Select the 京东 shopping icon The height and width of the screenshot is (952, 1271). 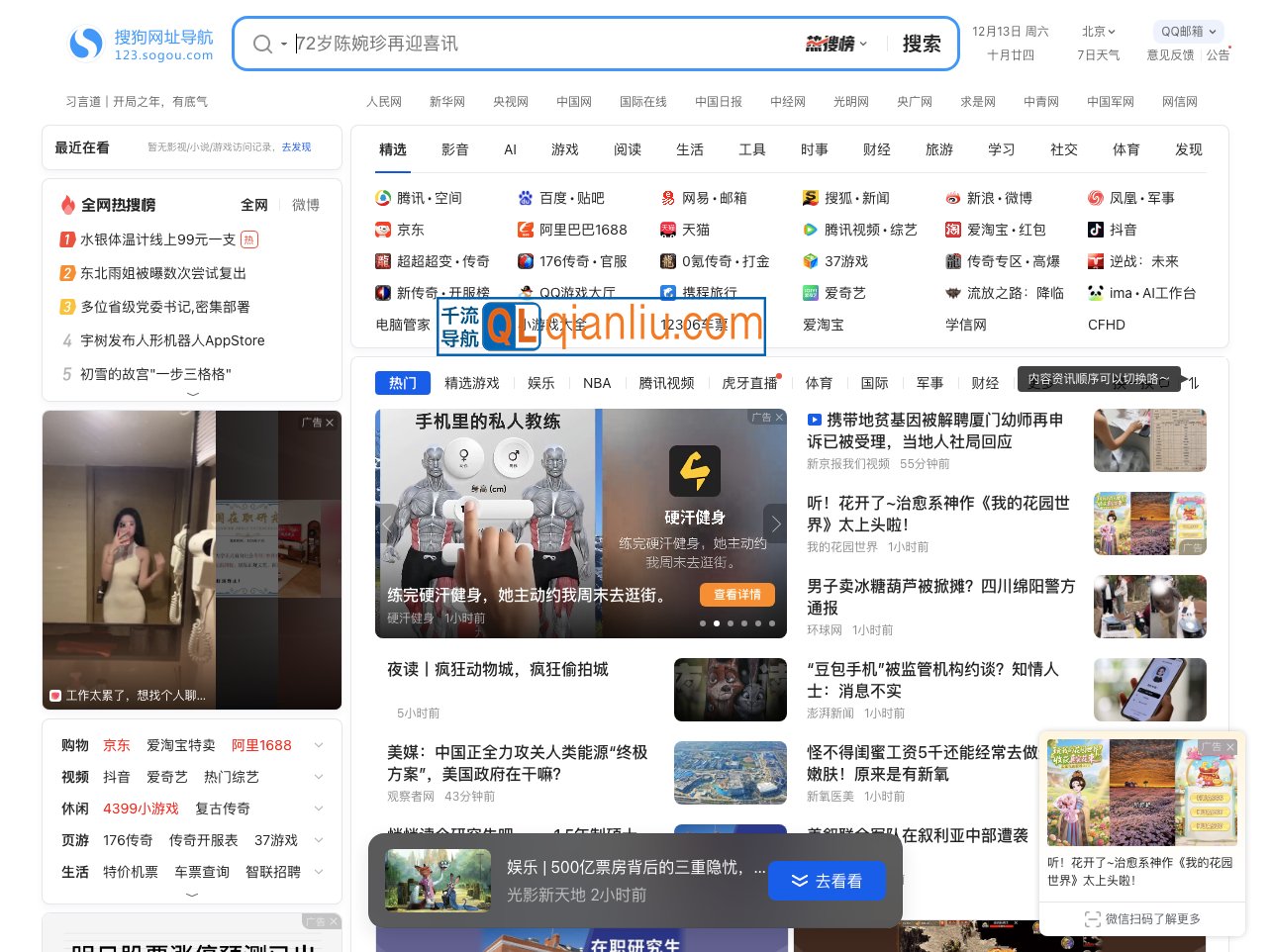tap(382, 230)
